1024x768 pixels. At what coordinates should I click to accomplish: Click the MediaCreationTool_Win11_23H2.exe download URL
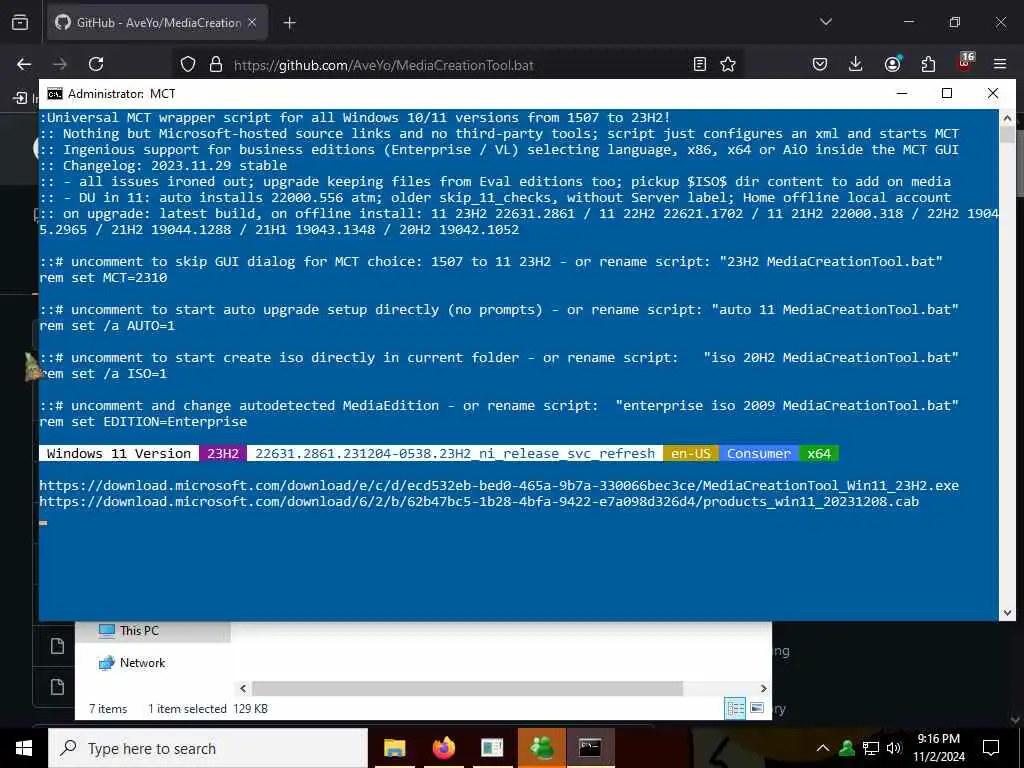tap(499, 485)
